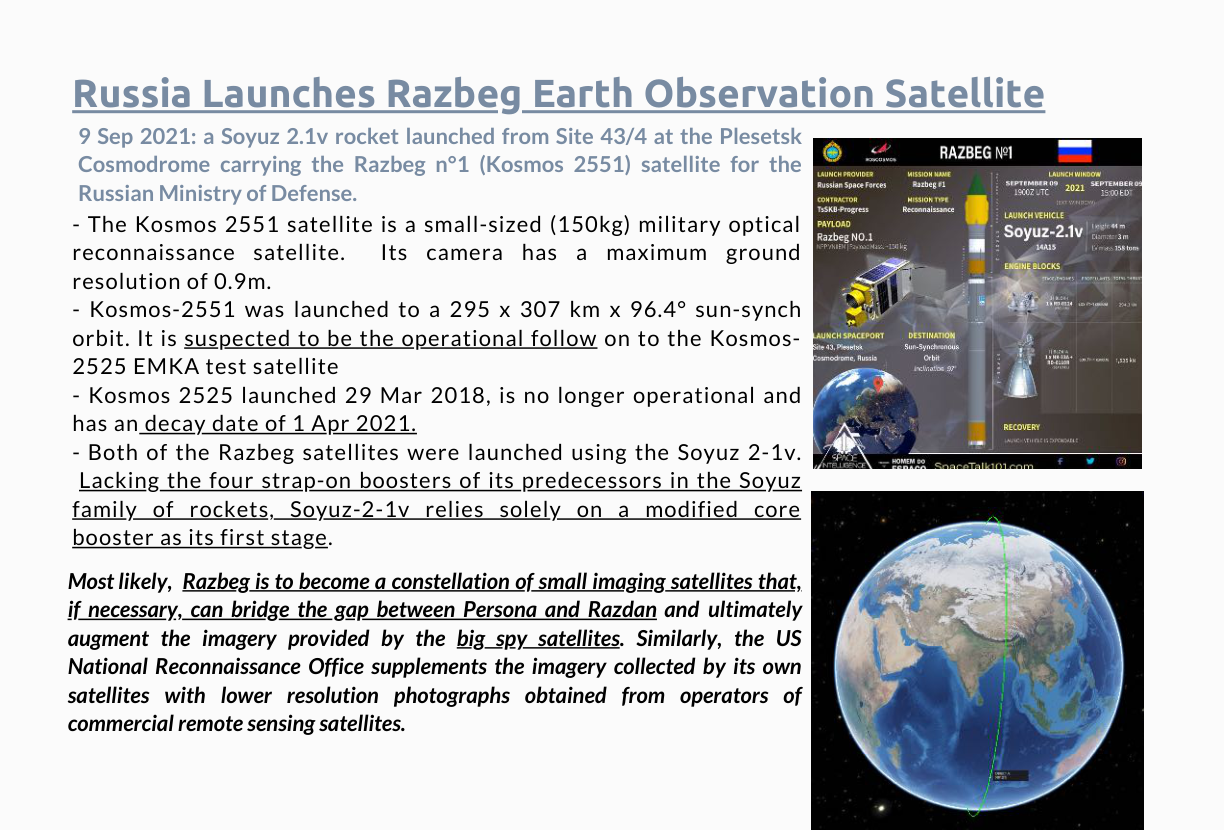Screen dimensions: 1224x830
Task: Click 'Russian Space Forces' text in infographic
Action: tap(852, 185)
